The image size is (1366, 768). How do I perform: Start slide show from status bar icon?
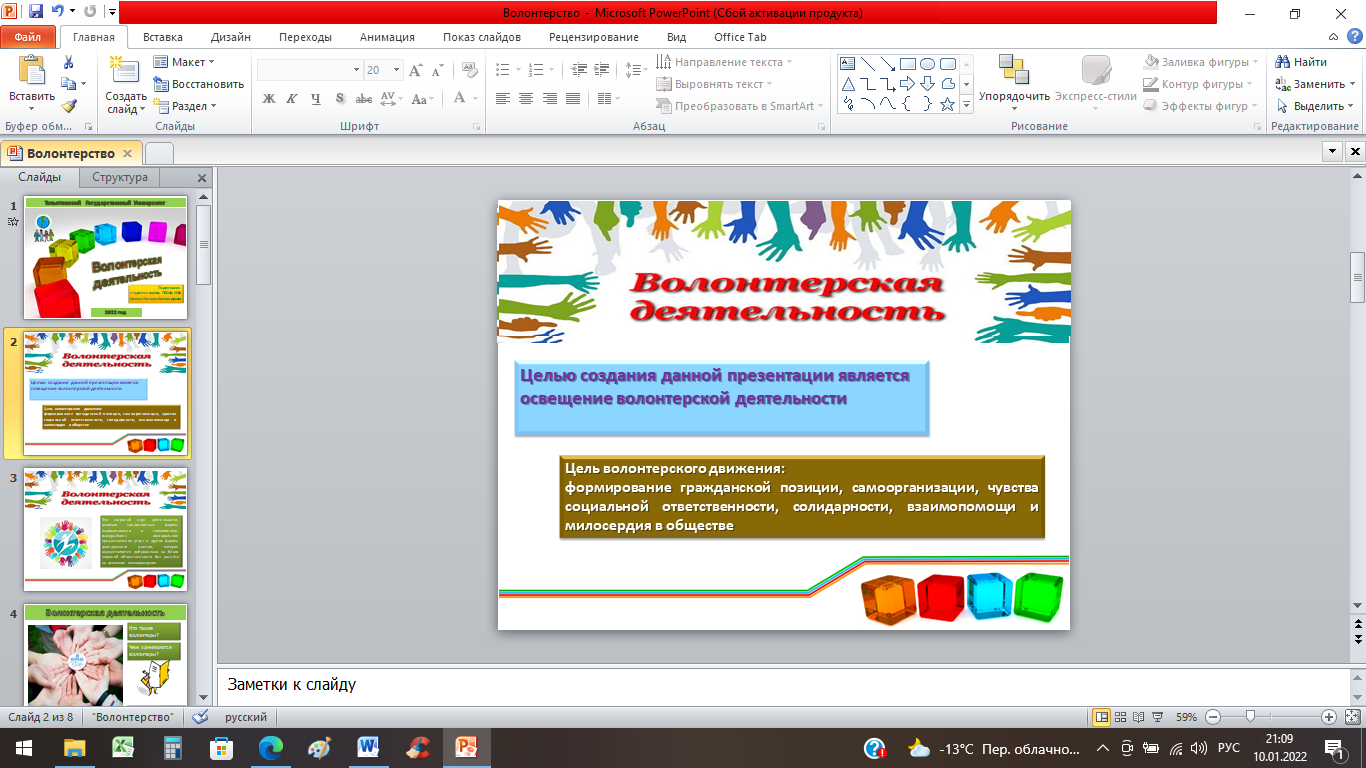[1156, 717]
